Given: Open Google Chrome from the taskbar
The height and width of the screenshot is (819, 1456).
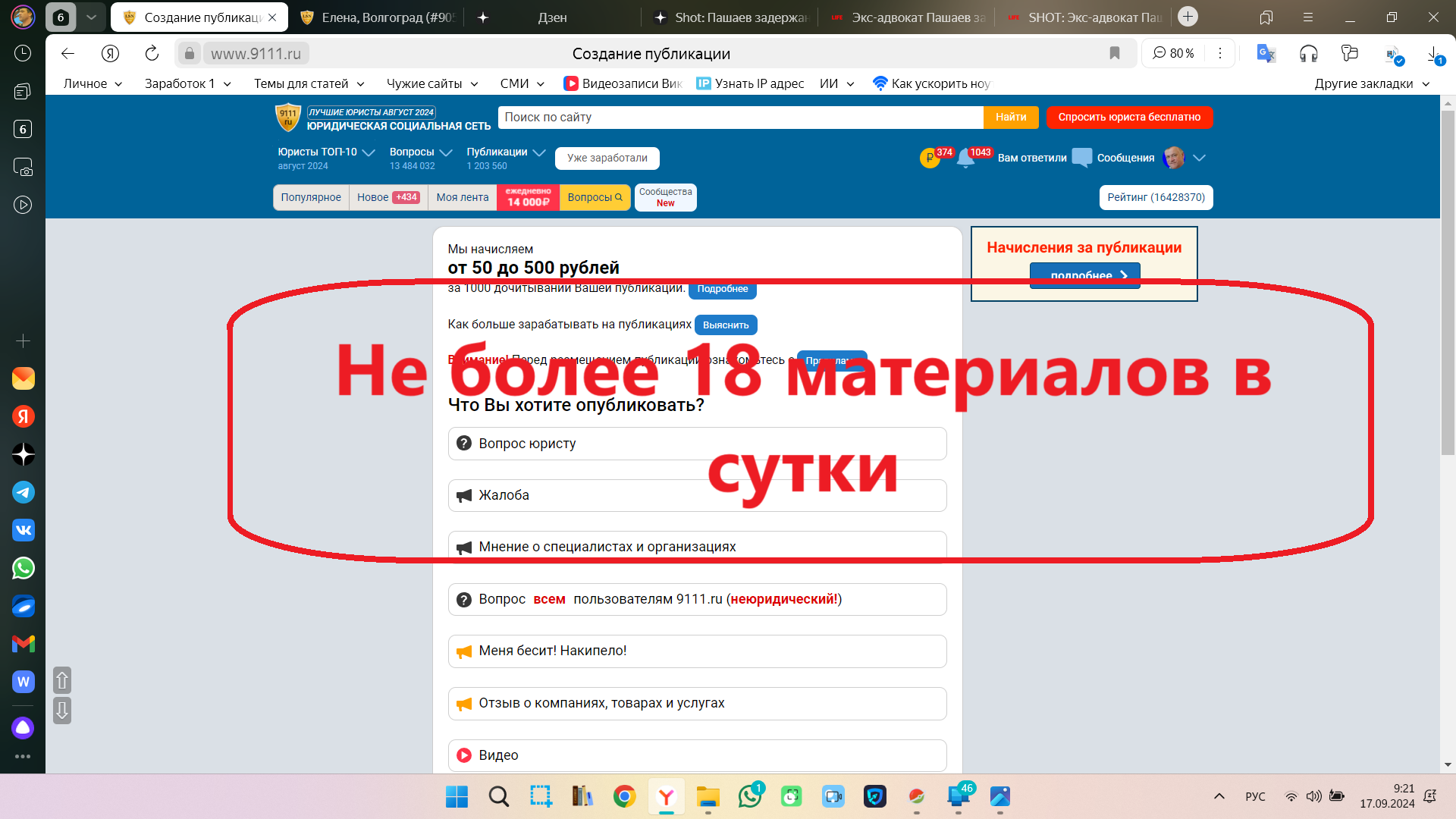Looking at the screenshot, I should click(x=624, y=796).
